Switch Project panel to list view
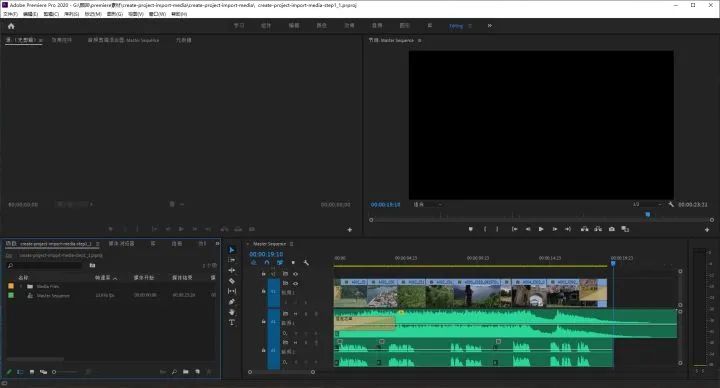The image size is (720, 388). pos(20,372)
